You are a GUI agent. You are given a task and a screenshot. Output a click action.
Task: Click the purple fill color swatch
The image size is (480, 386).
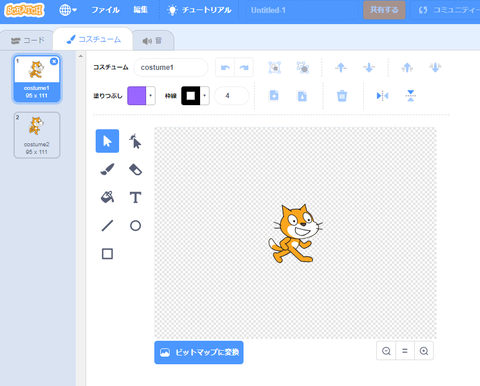[137, 96]
